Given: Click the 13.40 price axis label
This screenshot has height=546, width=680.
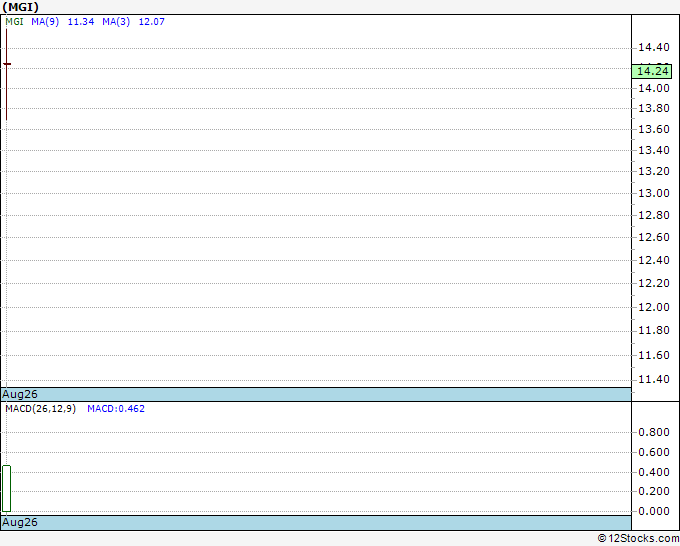Looking at the screenshot, I should tap(654, 150).
